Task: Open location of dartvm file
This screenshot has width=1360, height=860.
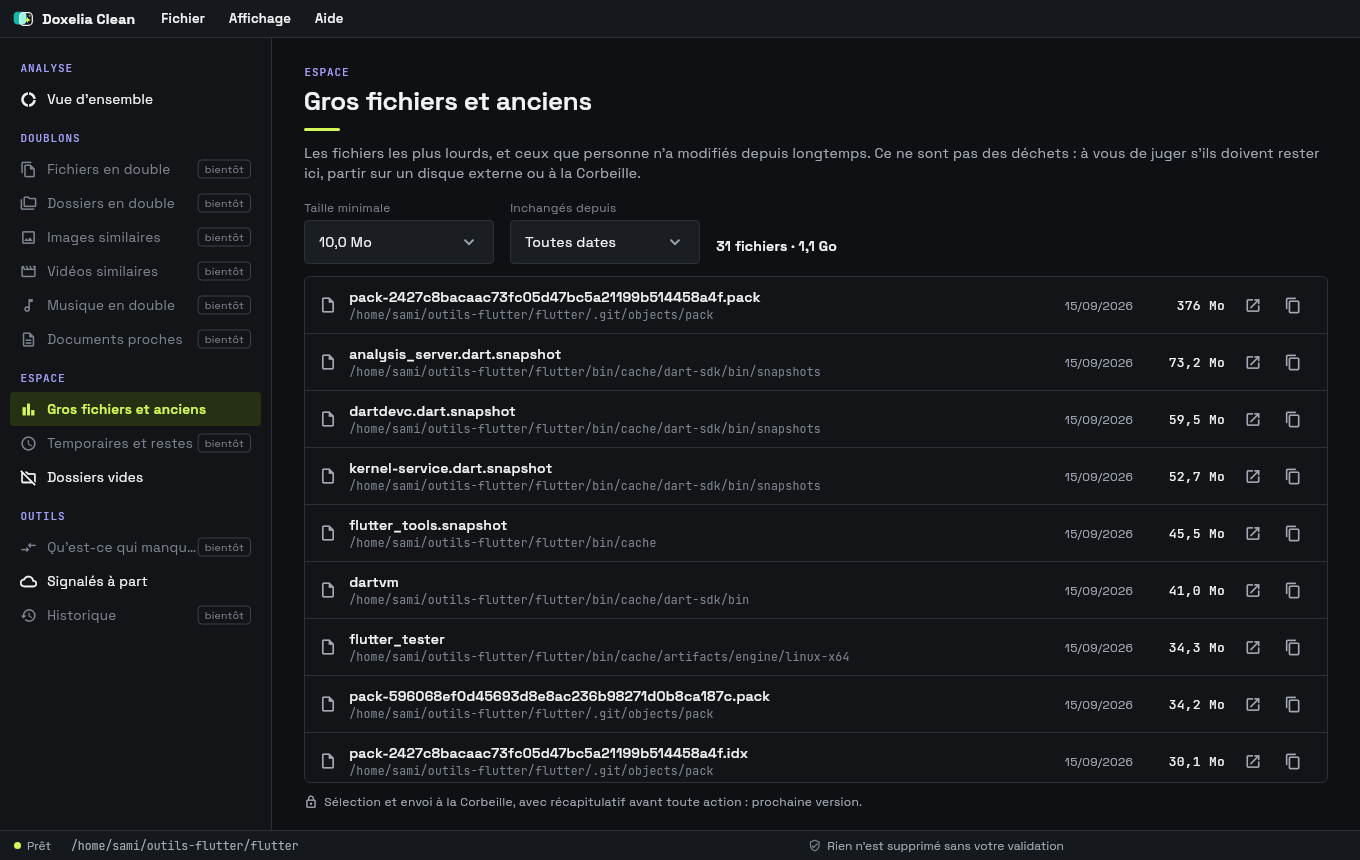Action: pyautogui.click(x=1253, y=590)
